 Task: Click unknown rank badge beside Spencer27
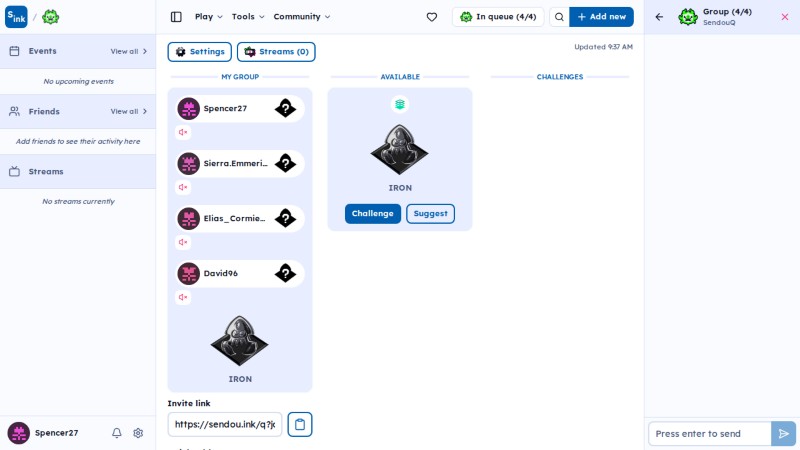tap(285, 108)
